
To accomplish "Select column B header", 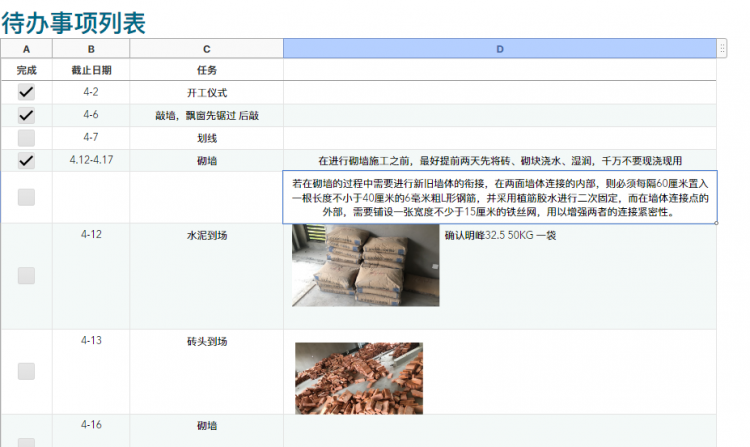I will [x=91, y=49].
